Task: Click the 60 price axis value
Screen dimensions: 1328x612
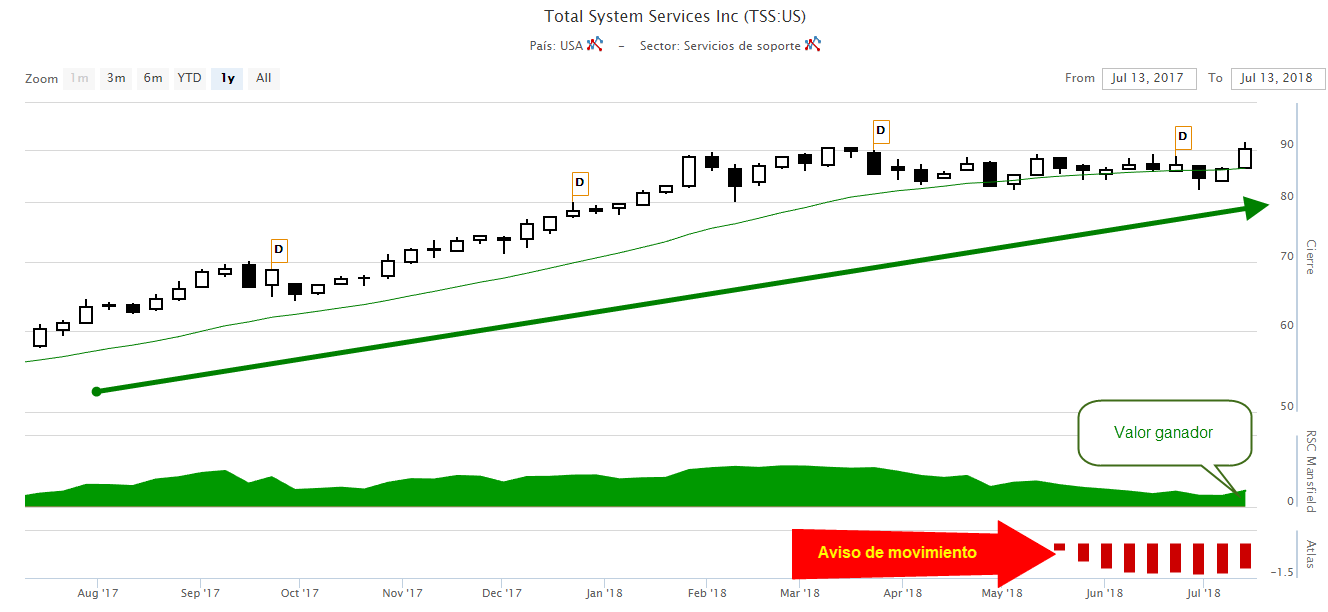Action: pos(1287,326)
